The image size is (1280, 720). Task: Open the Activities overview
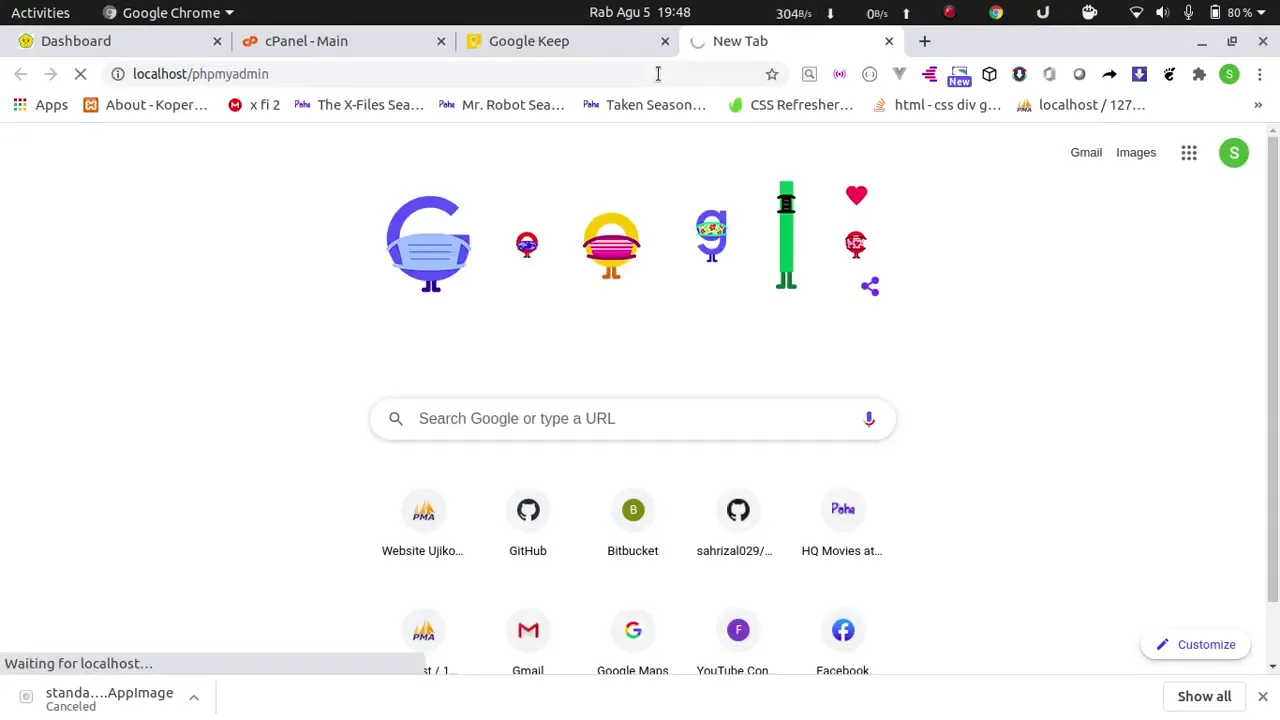click(x=40, y=12)
